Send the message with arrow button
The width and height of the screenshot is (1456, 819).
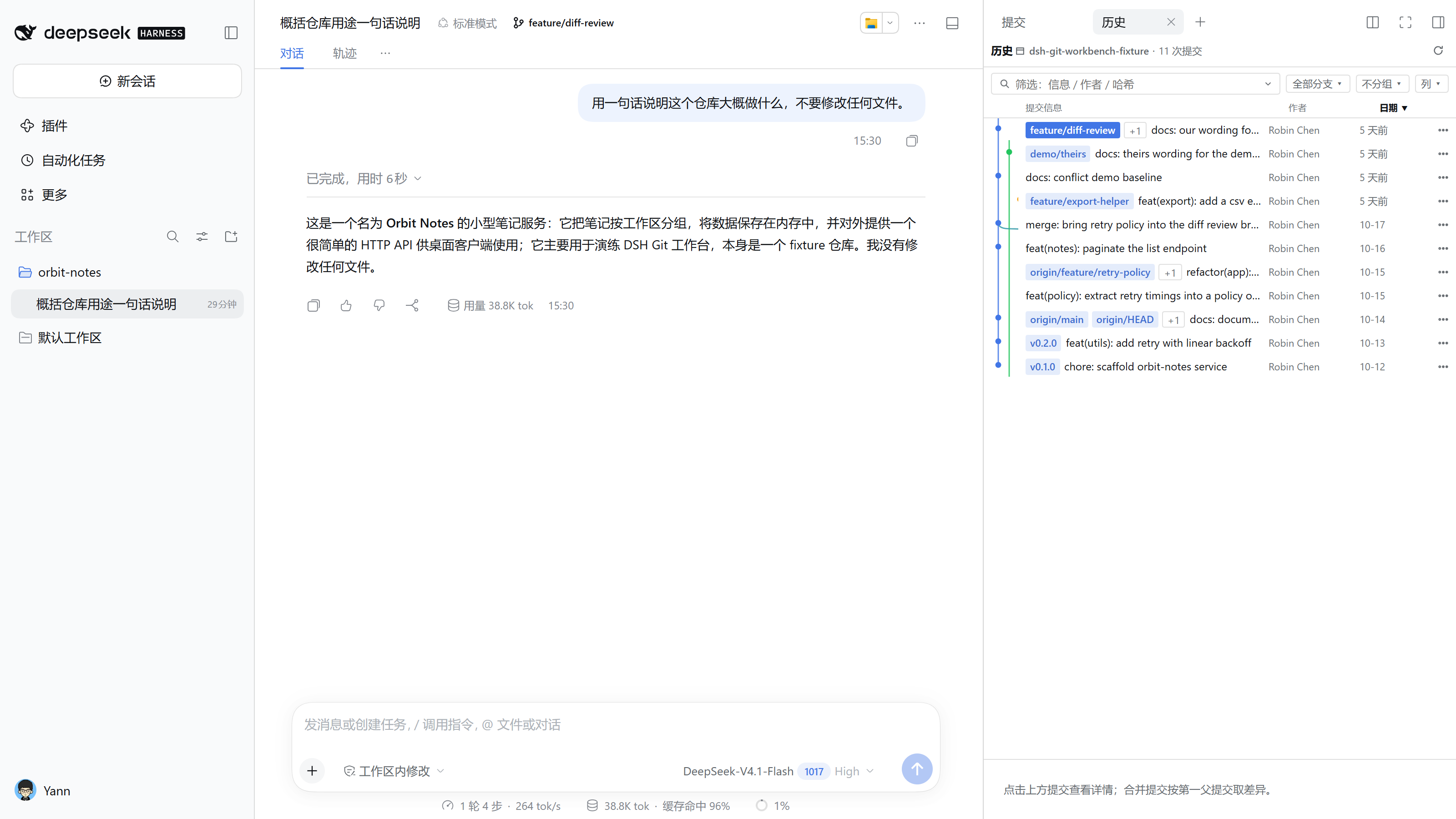click(x=917, y=768)
